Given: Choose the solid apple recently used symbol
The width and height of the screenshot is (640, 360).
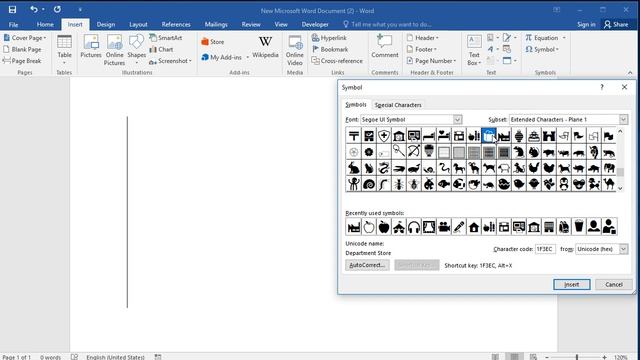Looking at the screenshot, I should tap(384, 227).
